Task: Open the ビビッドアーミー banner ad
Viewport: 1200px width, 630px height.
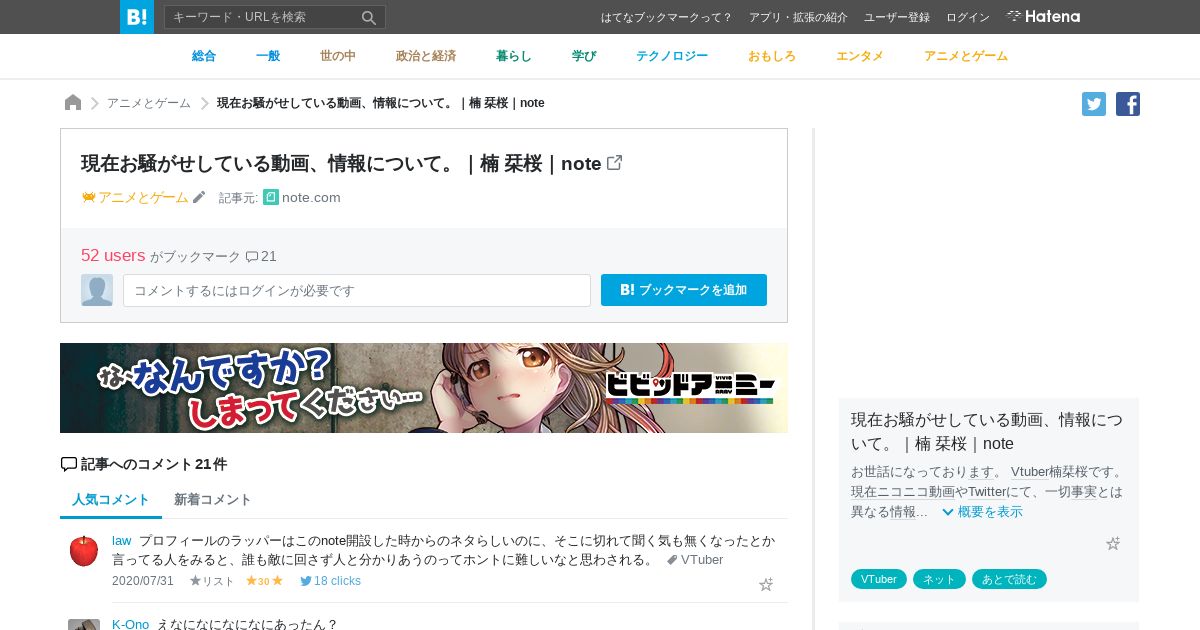Action: 424,388
